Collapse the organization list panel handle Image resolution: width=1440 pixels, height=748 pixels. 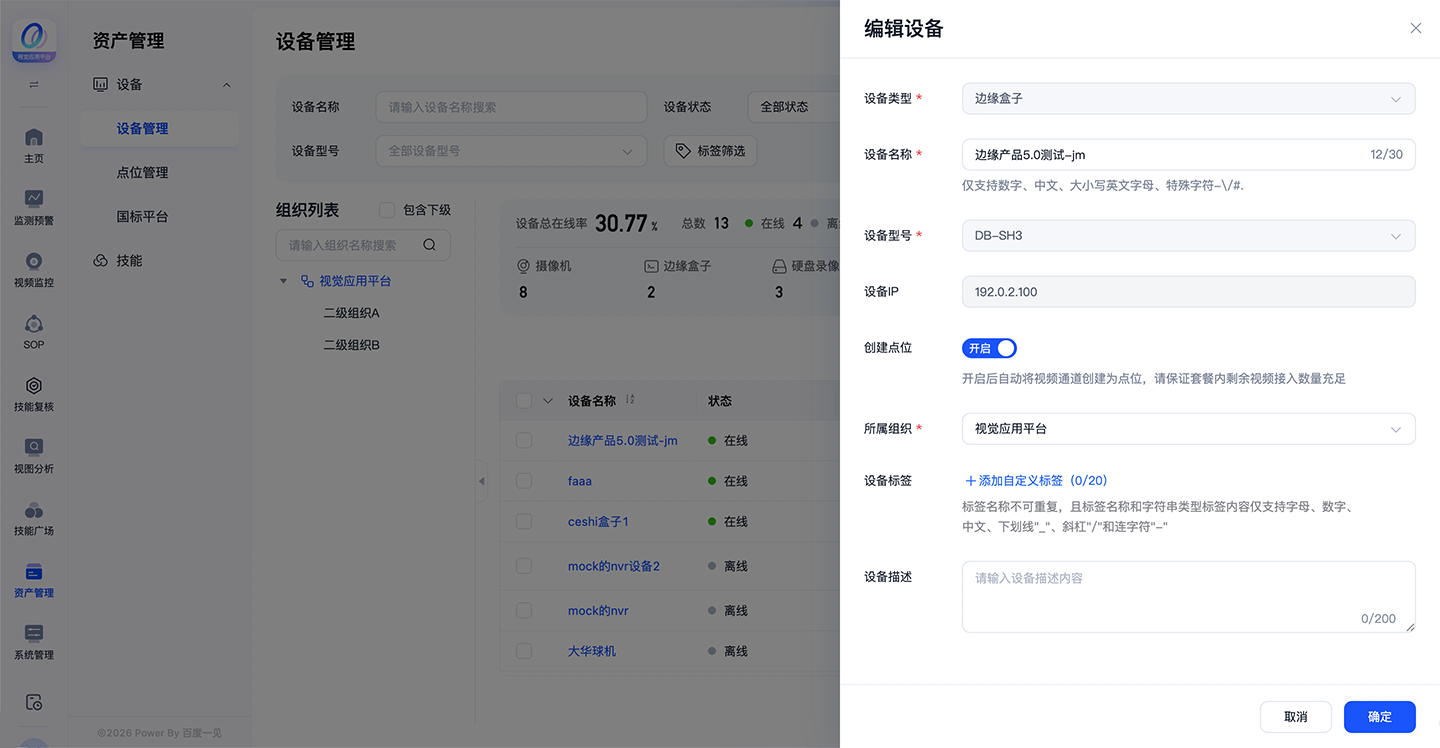(481, 481)
